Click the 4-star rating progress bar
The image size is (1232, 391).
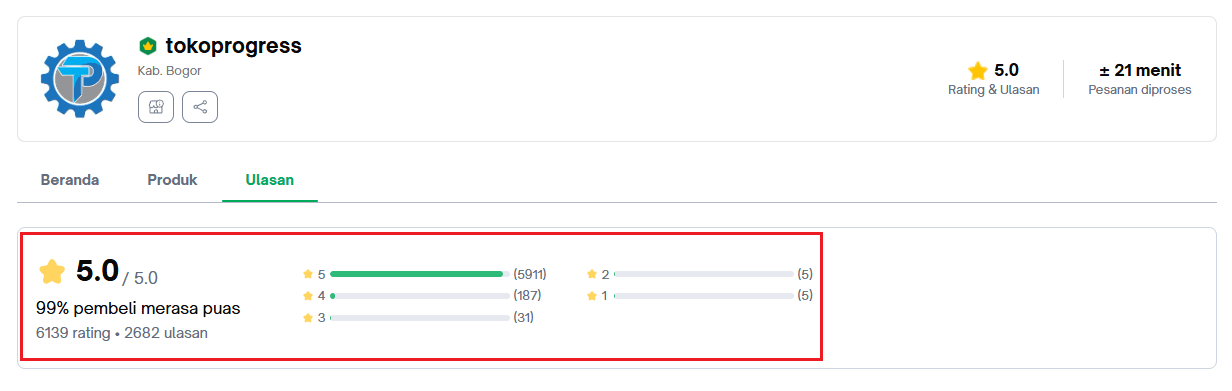419,296
